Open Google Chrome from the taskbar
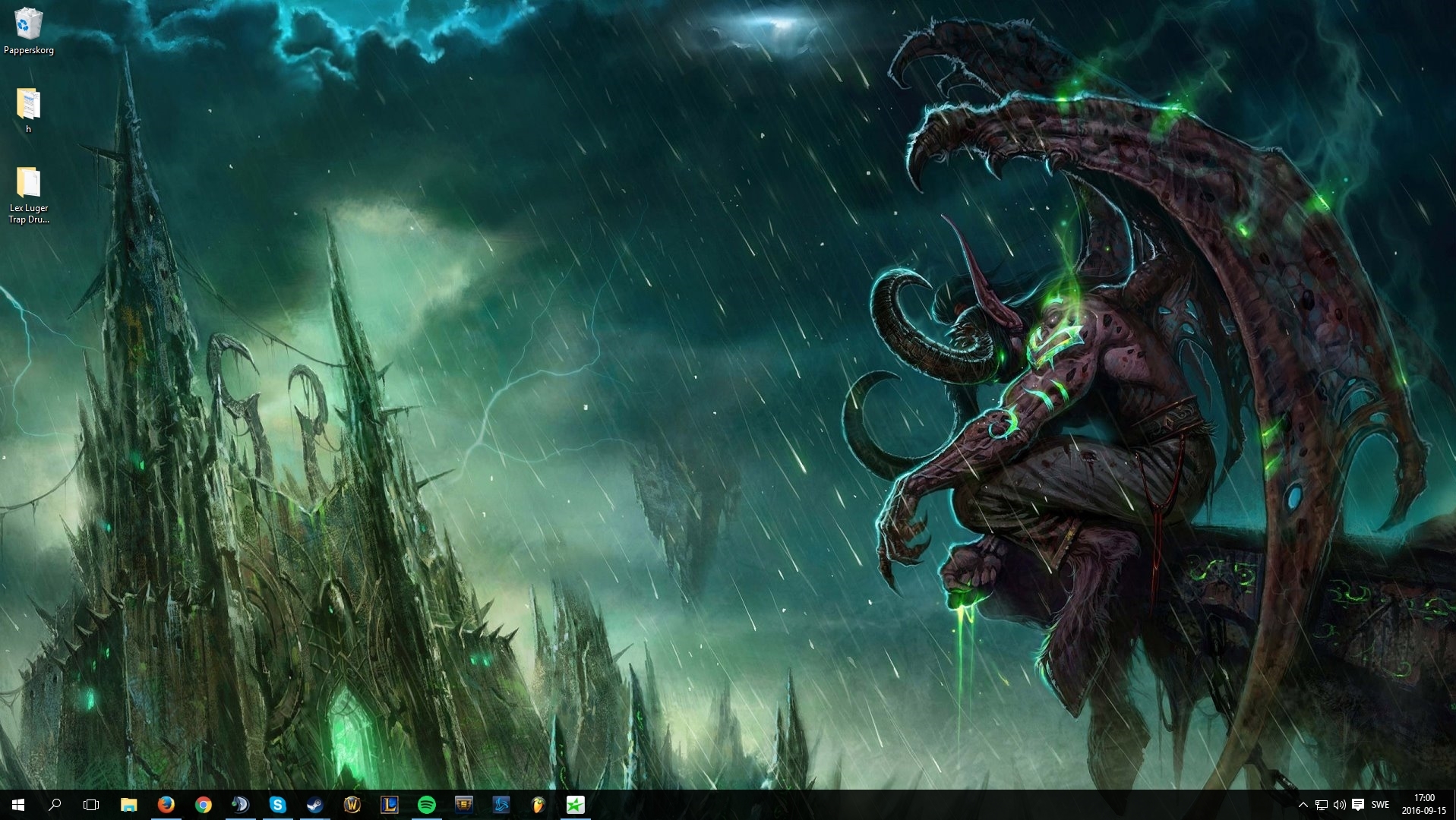1456x820 pixels. point(203,805)
